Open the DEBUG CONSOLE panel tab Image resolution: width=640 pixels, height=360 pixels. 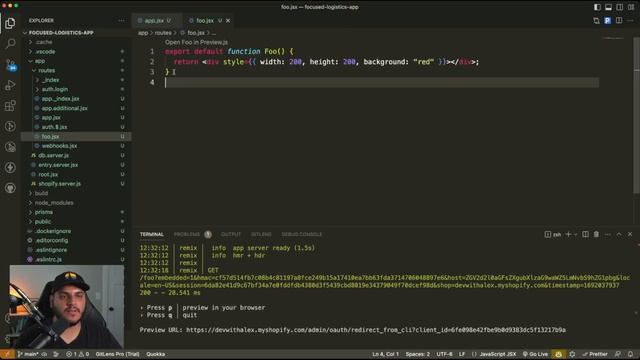click(x=302, y=234)
